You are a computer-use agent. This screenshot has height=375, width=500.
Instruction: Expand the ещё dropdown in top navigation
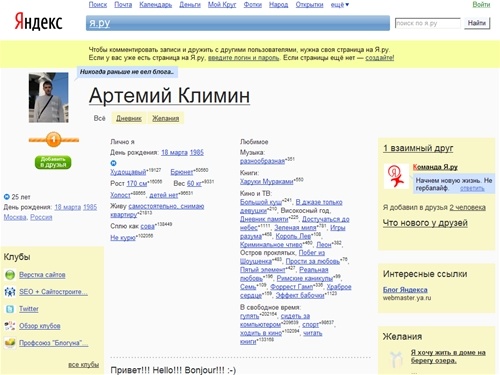click(x=339, y=5)
